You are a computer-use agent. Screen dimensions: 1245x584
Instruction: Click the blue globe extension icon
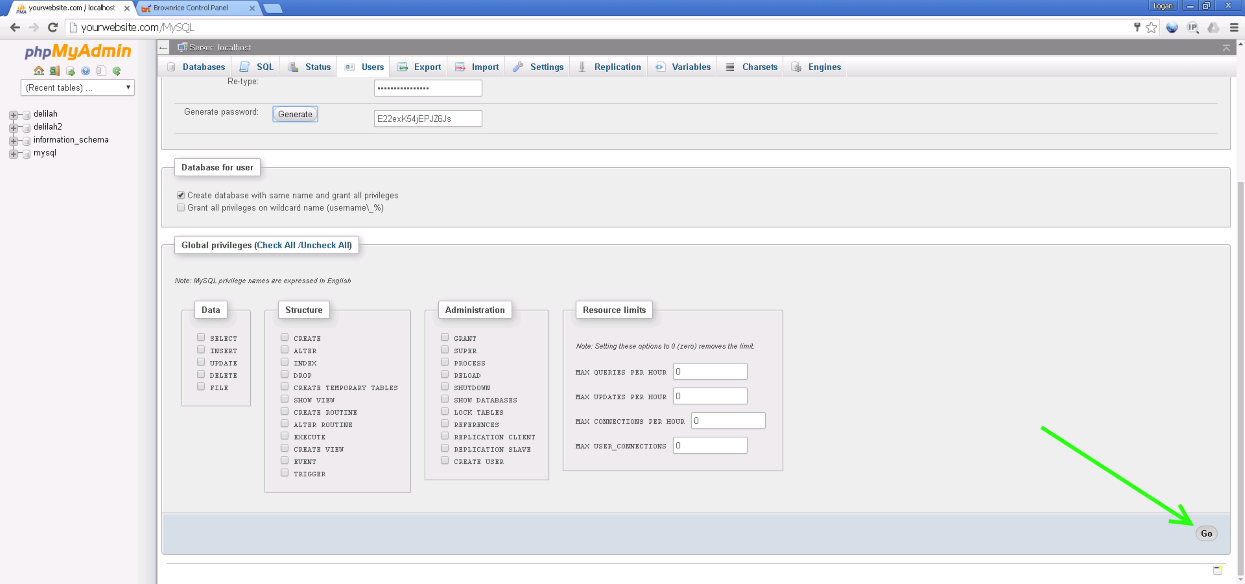tap(1172, 27)
